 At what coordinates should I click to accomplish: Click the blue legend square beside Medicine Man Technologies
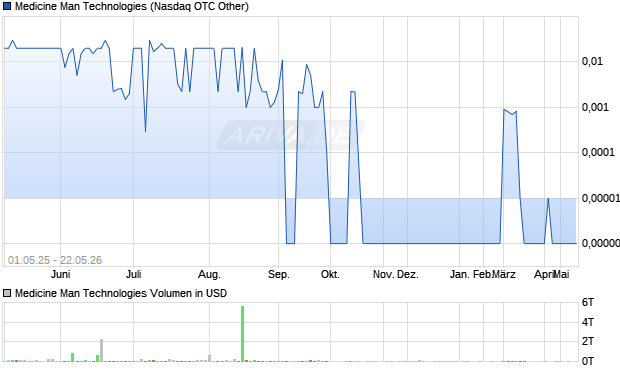pyautogui.click(x=7, y=6)
